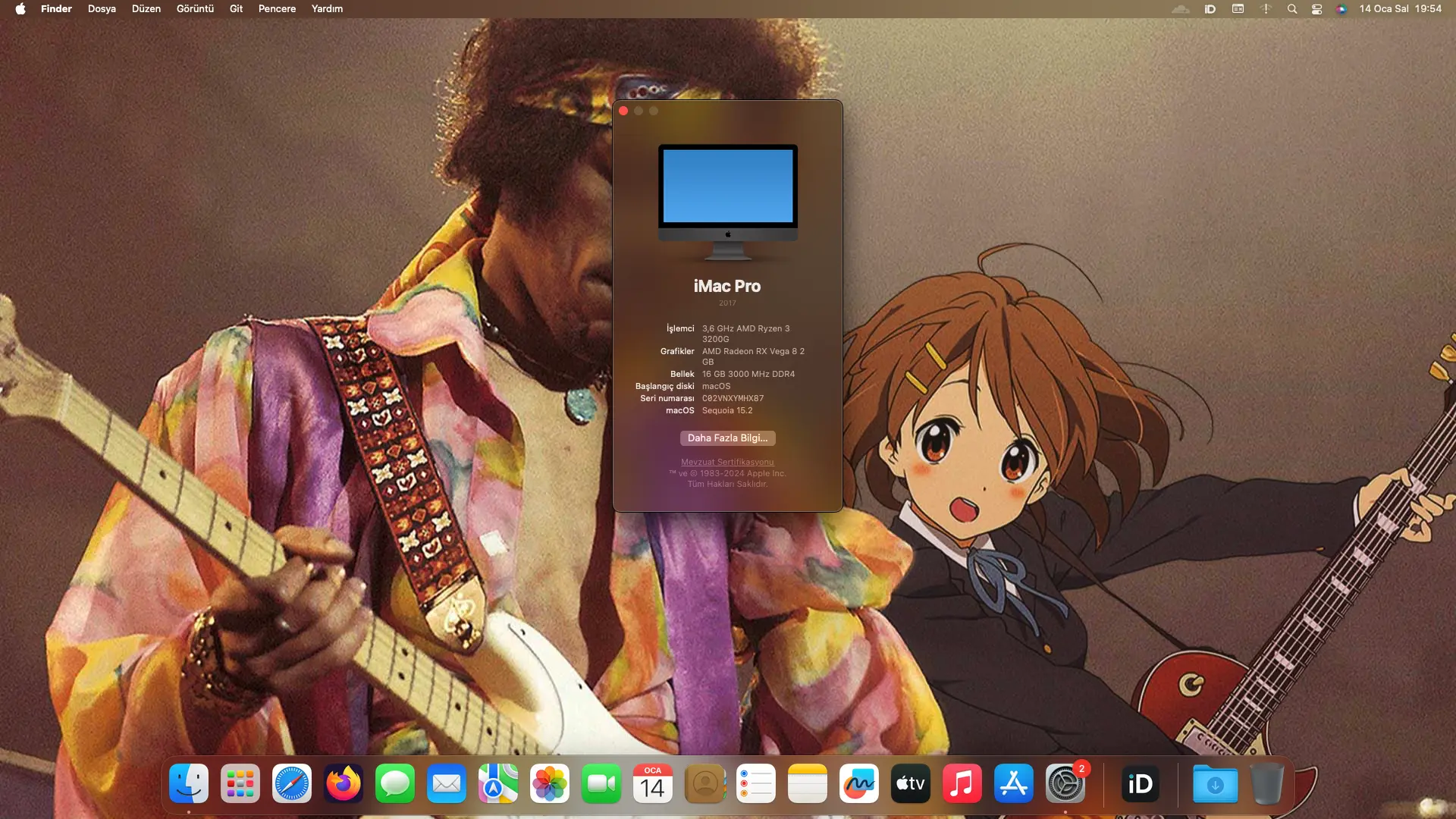Open Mail from the Dock

coord(447,783)
